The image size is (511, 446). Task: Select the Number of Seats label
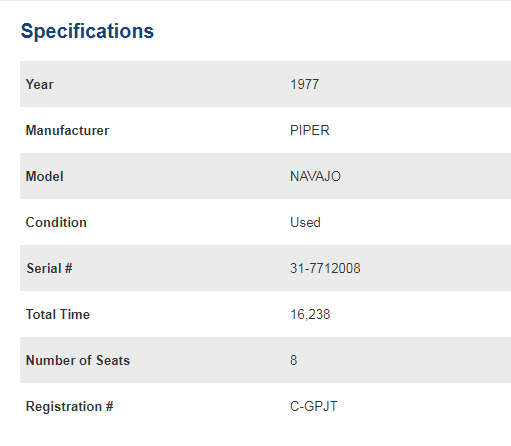(78, 360)
